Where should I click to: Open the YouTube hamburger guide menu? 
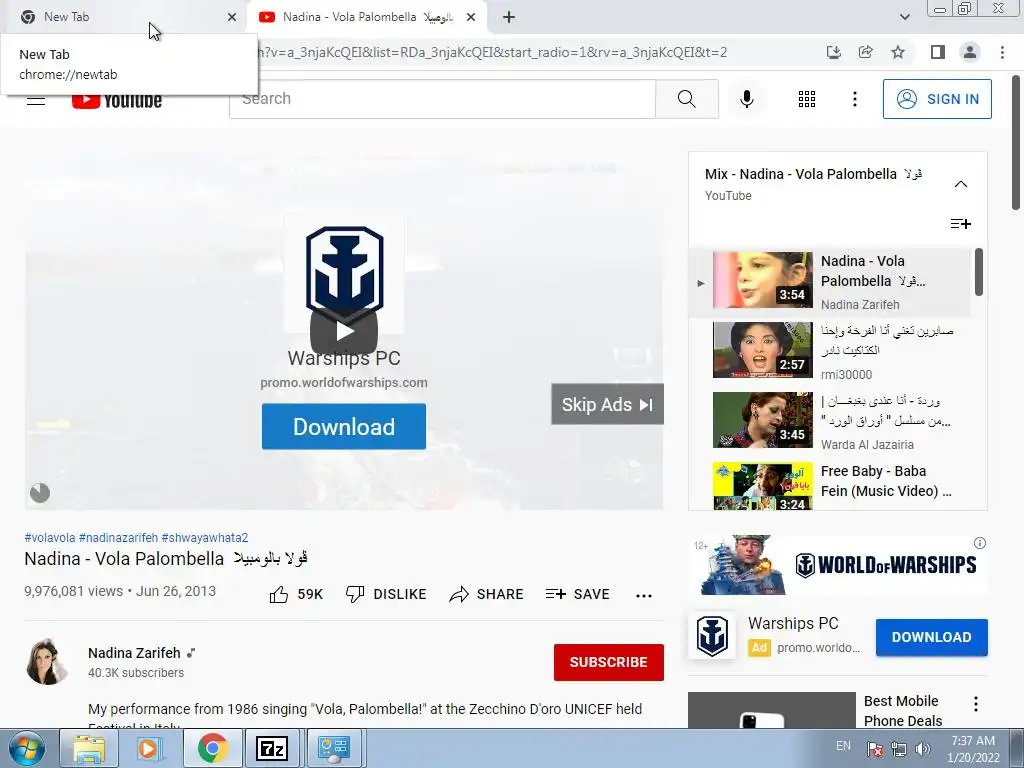[36, 100]
